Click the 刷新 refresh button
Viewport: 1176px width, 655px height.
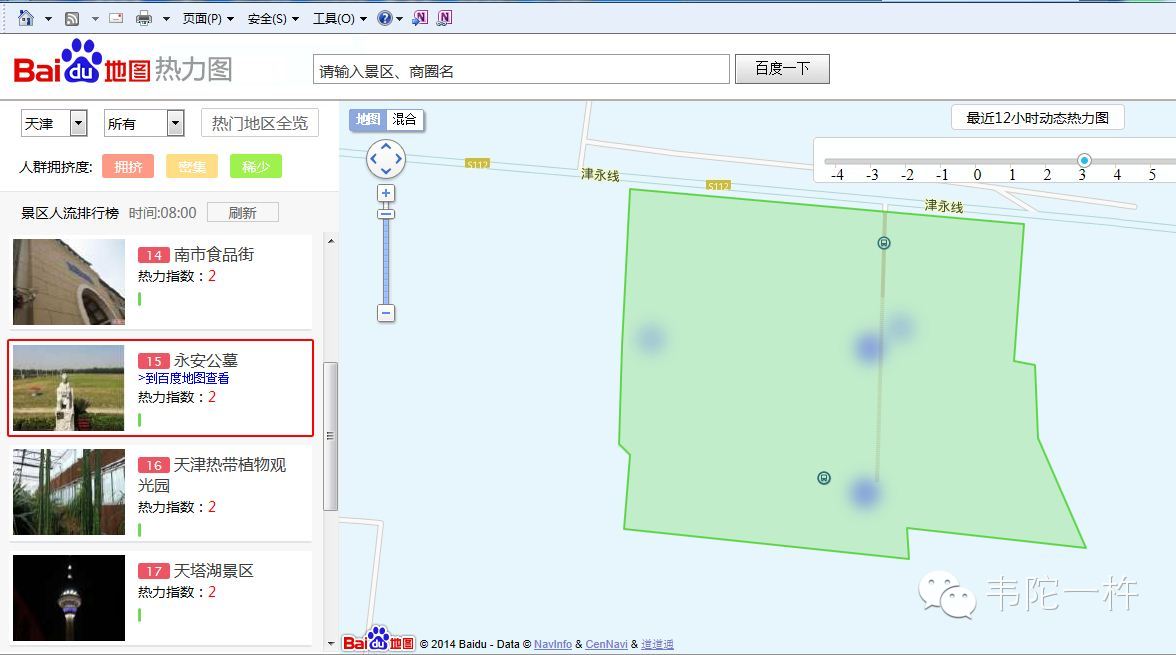[242, 213]
